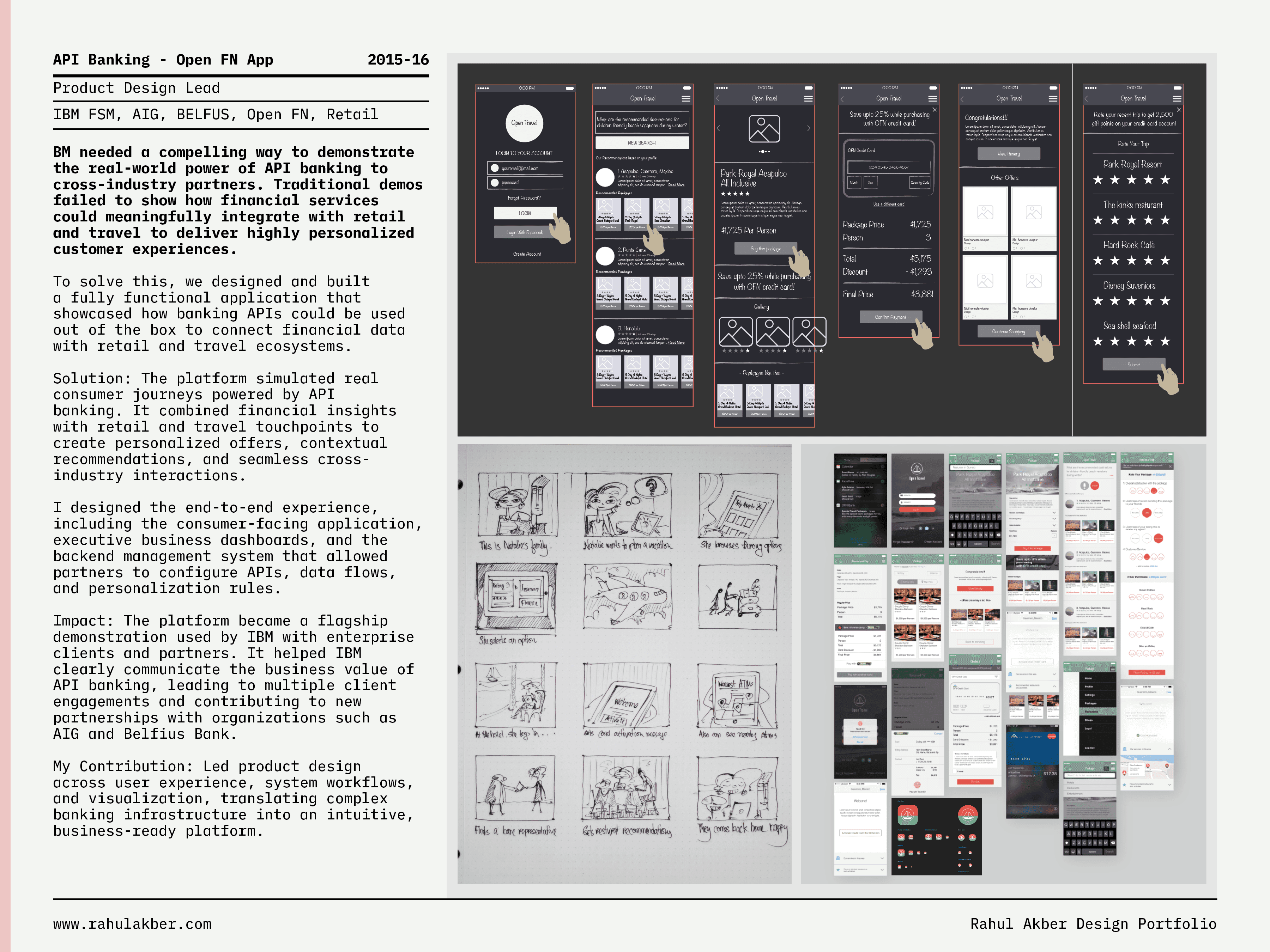
Task: Click the carousel page indicator dots
Action: (x=764, y=152)
